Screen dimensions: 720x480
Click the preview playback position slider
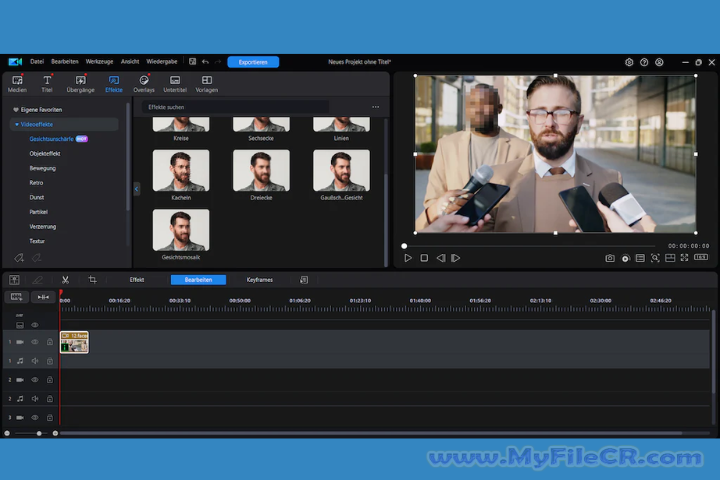point(404,246)
